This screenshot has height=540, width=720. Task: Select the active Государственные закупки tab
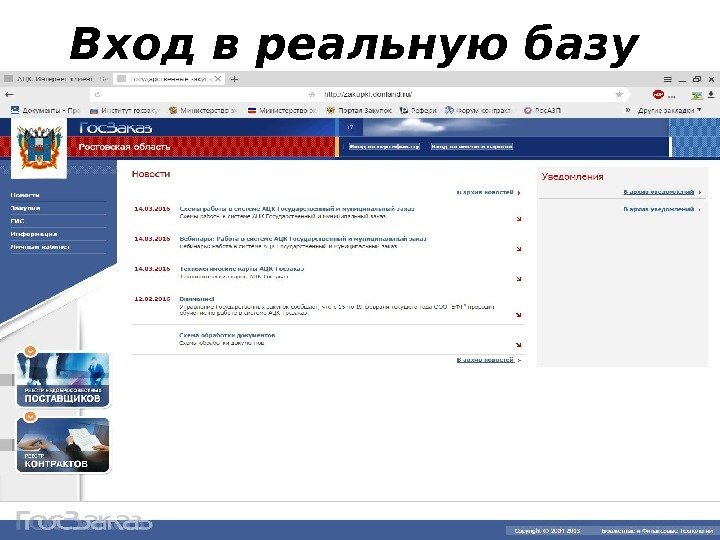169,79
